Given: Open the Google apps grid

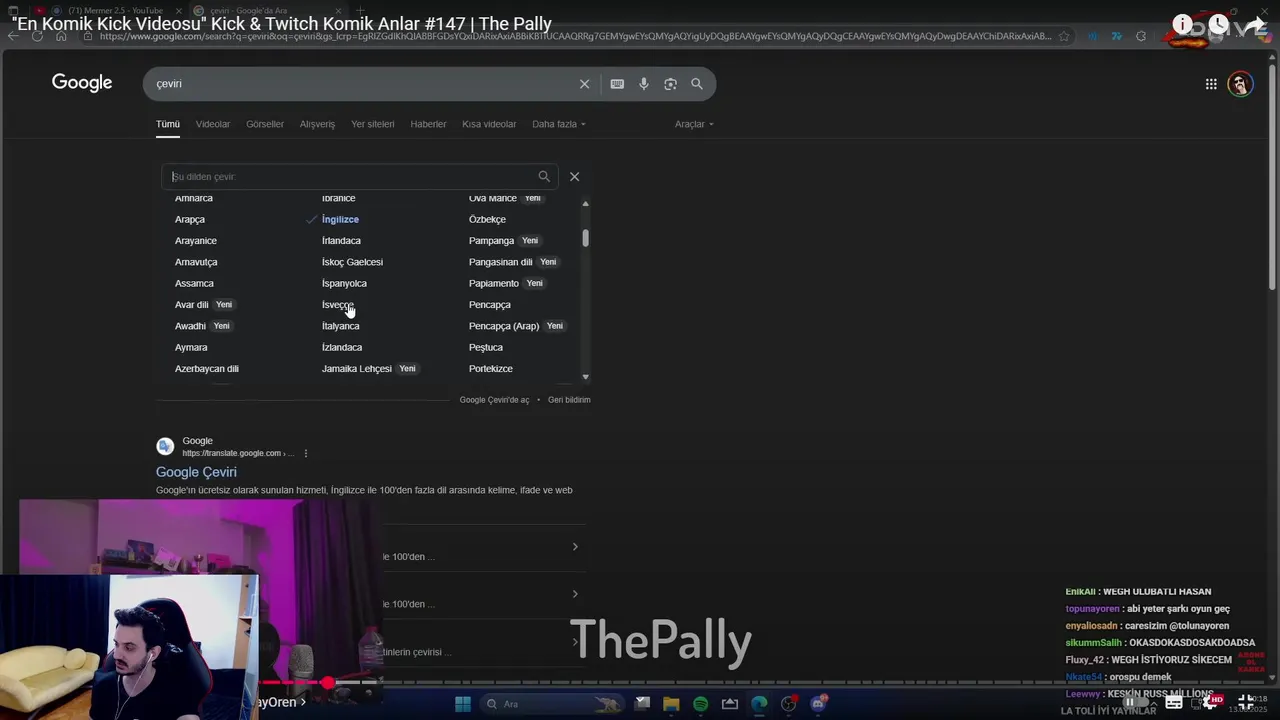Looking at the screenshot, I should click(1211, 84).
